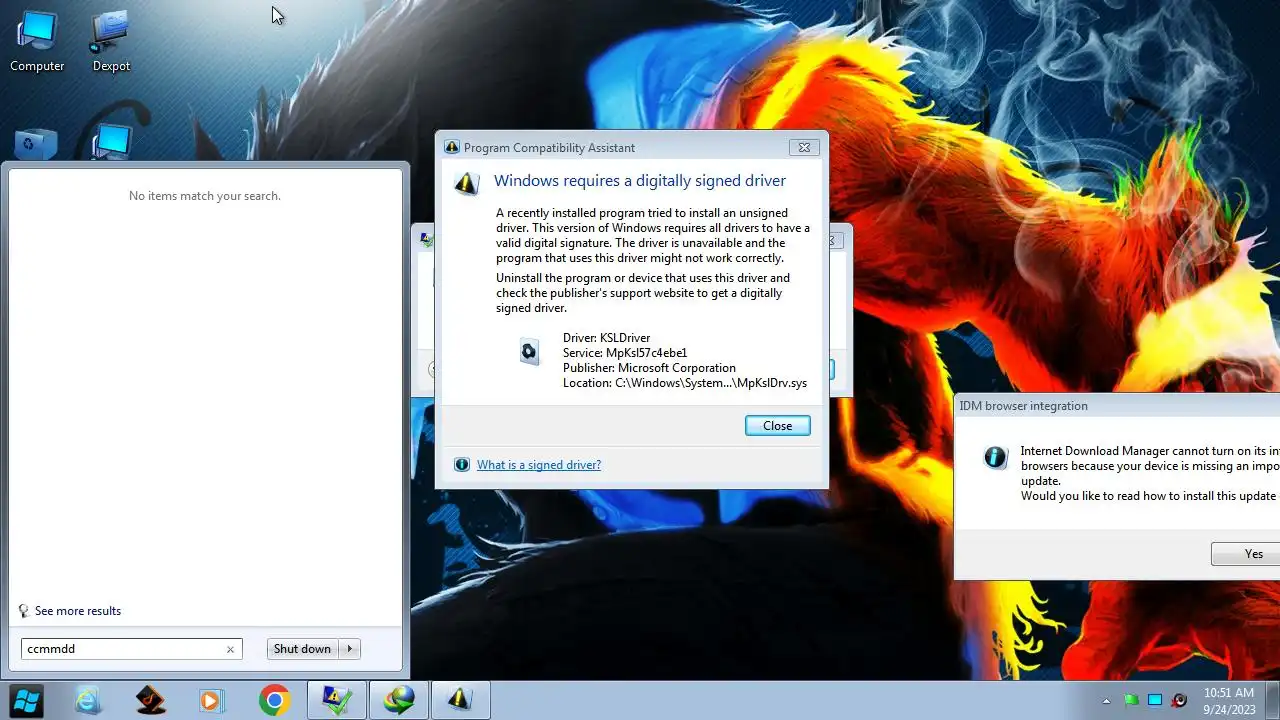Open the green Action Center flag
The width and height of the screenshot is (1280, 720).
tap(1132, 700)
